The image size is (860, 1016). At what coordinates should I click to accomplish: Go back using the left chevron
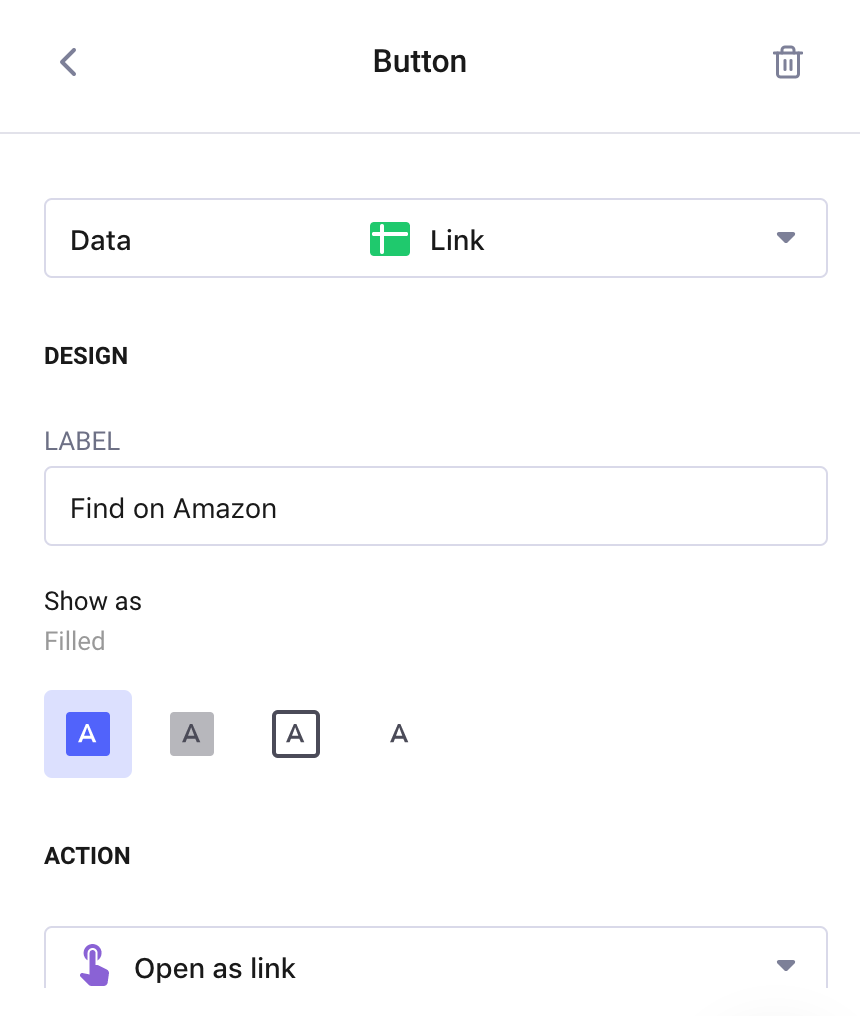(x=68, y=62)
